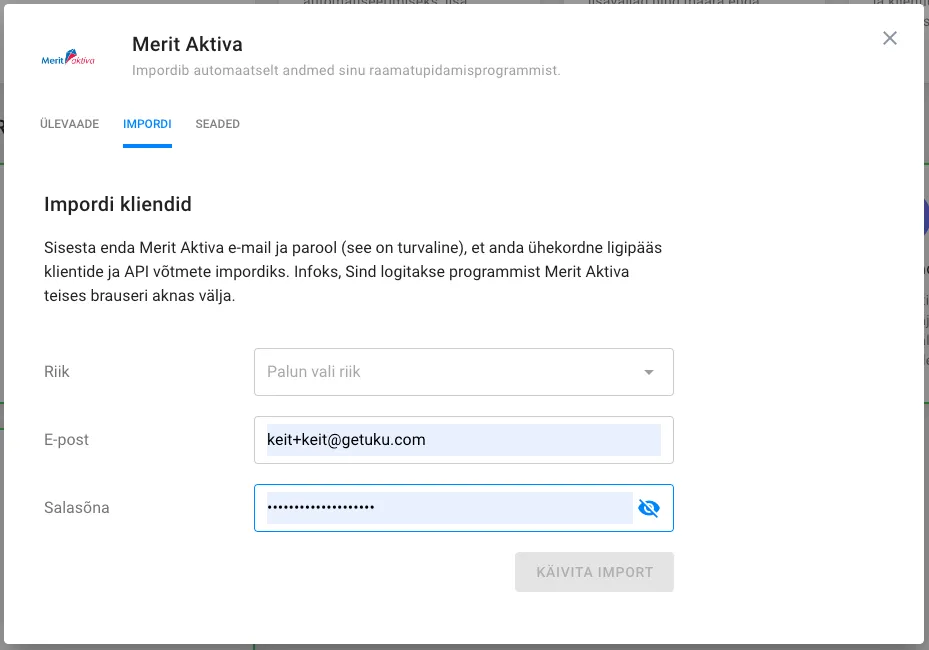Image resolution: width=929 pixels, height=650 pixels.
Task: Click the subtitle about raamatupidamisprogramm import
Action: (346, 70)
